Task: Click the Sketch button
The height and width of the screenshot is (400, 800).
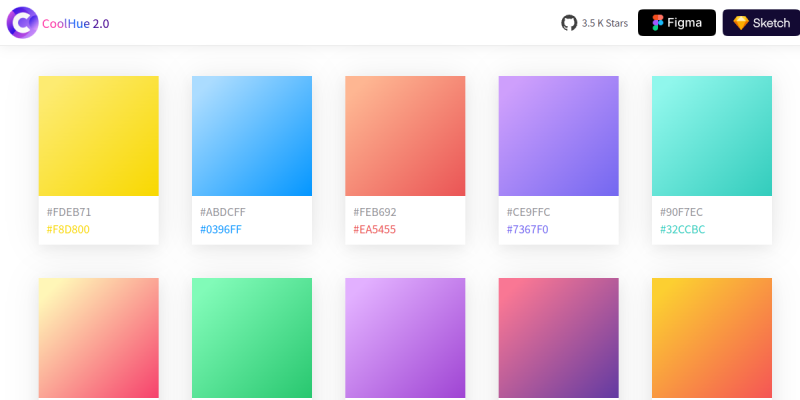Action: tap(761, 22)
